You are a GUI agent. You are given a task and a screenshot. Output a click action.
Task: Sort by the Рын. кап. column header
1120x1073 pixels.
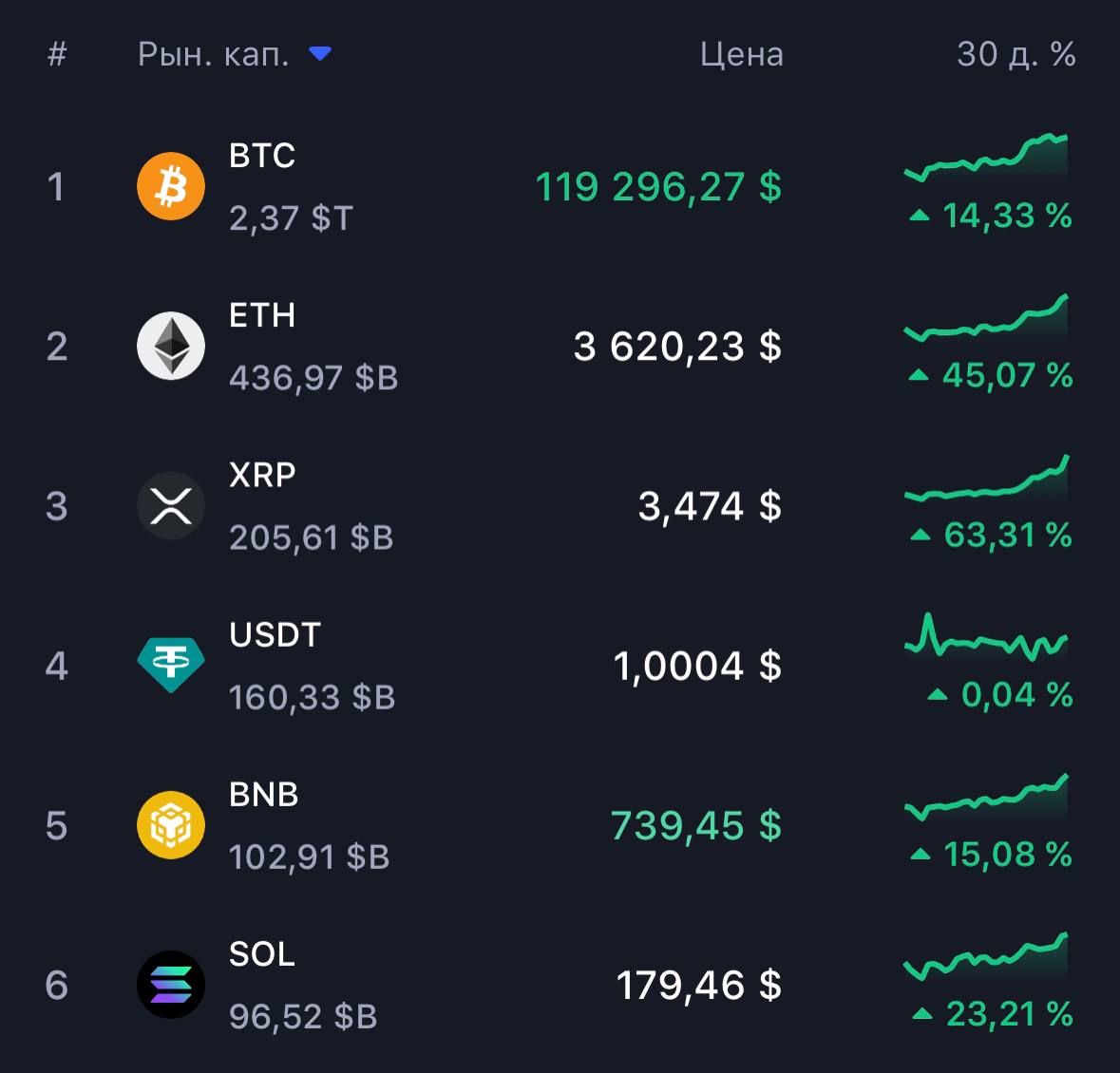213,54
